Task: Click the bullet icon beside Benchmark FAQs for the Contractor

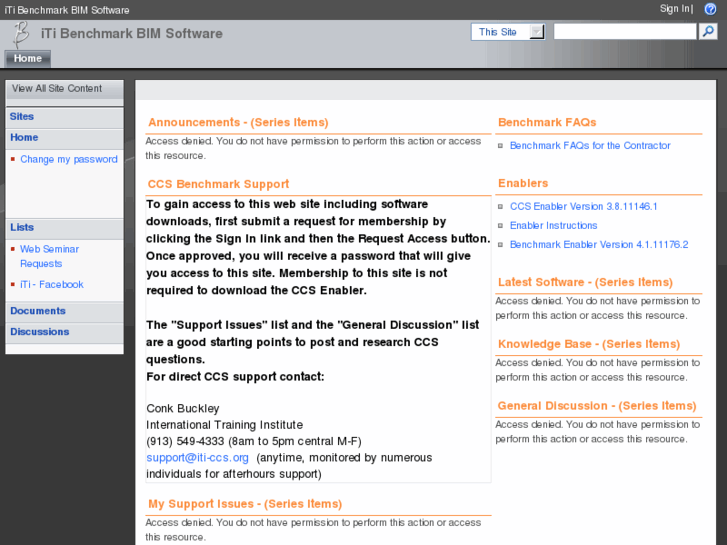Action: click(500, 146)
